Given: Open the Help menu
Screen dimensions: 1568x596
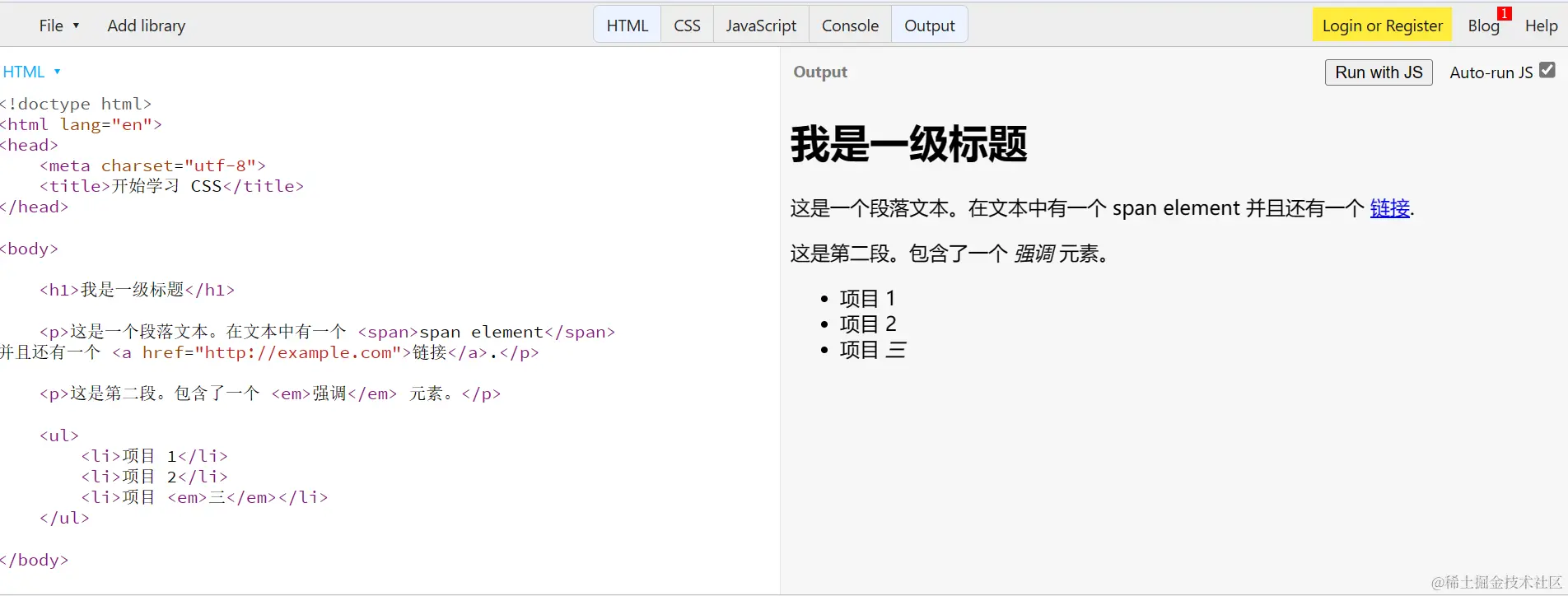Looking at the screenshot, I should (1541, 26).
